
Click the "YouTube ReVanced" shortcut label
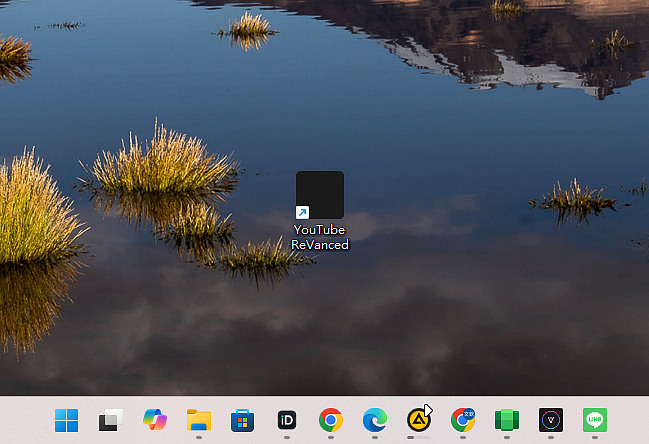pos(320,237)
